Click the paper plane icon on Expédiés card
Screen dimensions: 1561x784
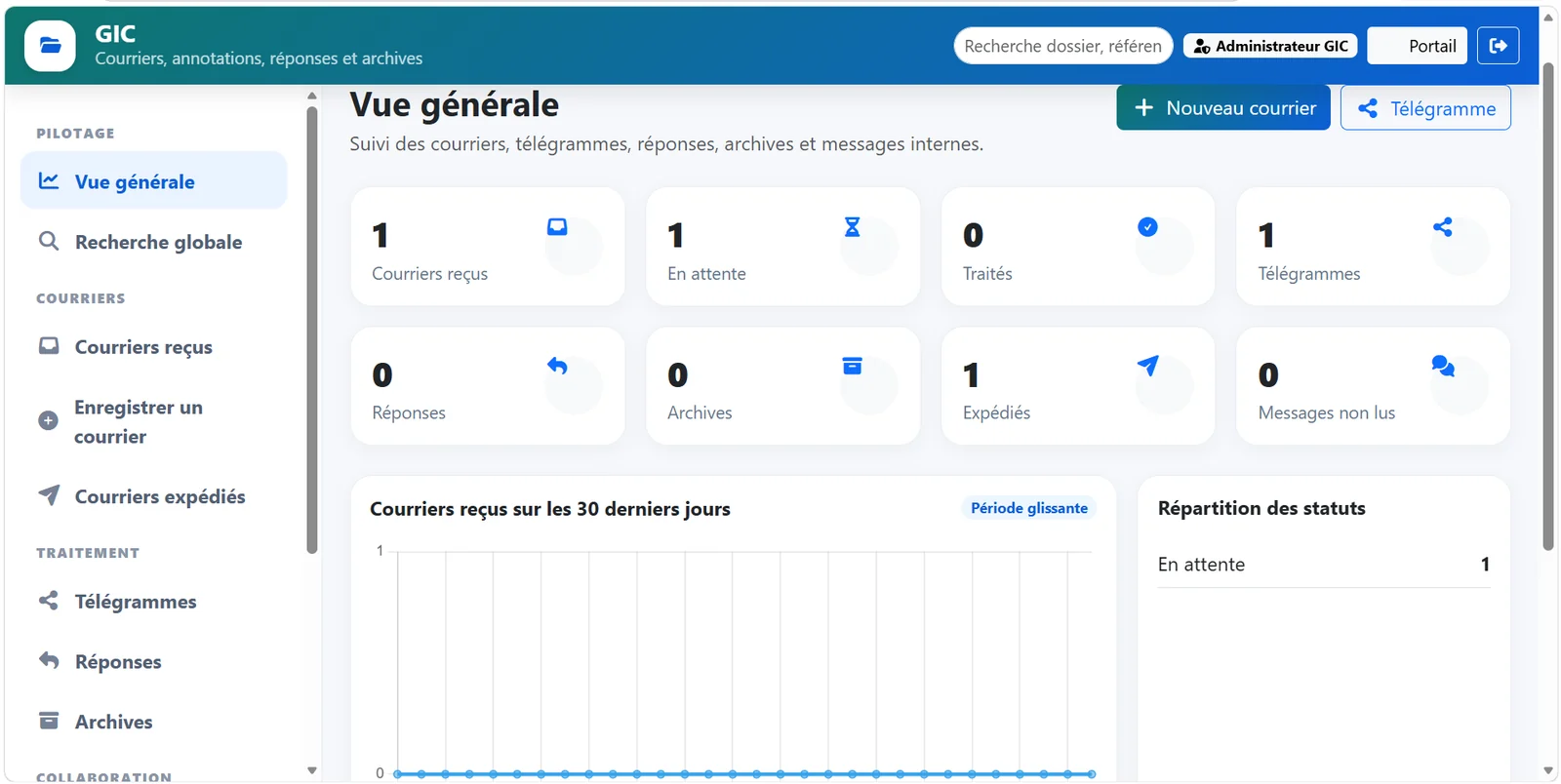tap(1148, 366)
